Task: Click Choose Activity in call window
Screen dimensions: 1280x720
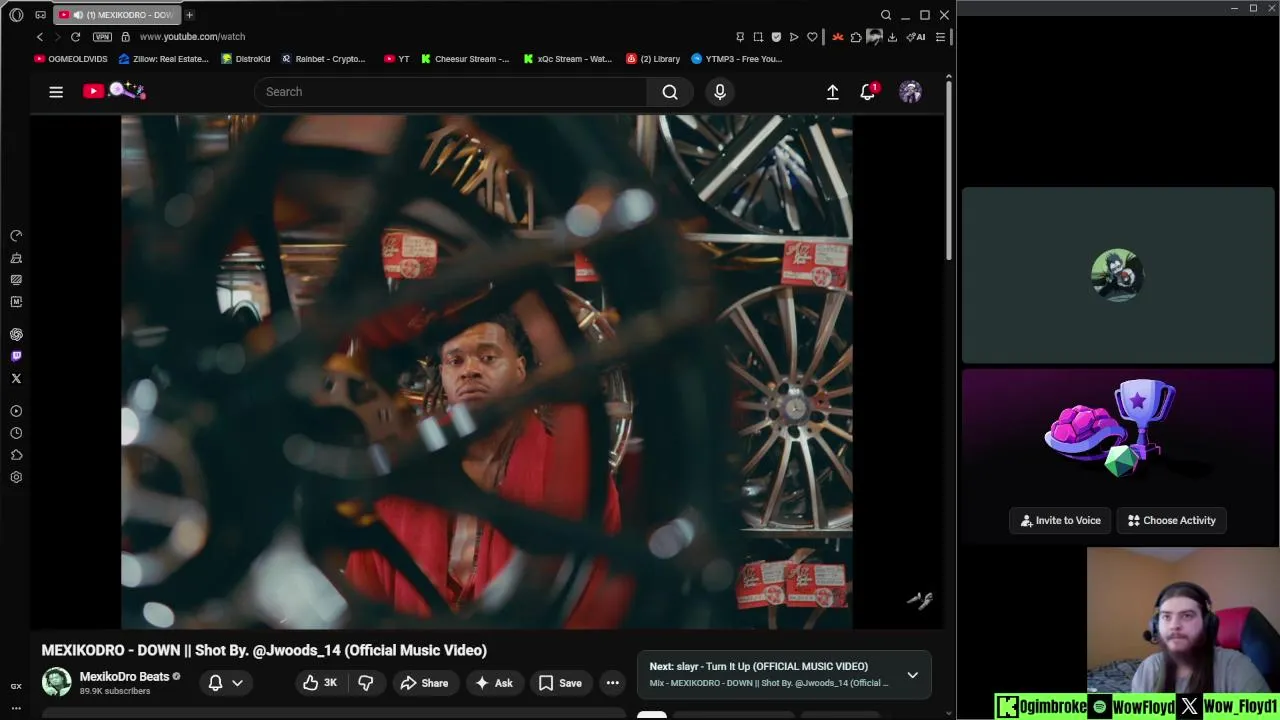Action: [x=1172, y=520]
